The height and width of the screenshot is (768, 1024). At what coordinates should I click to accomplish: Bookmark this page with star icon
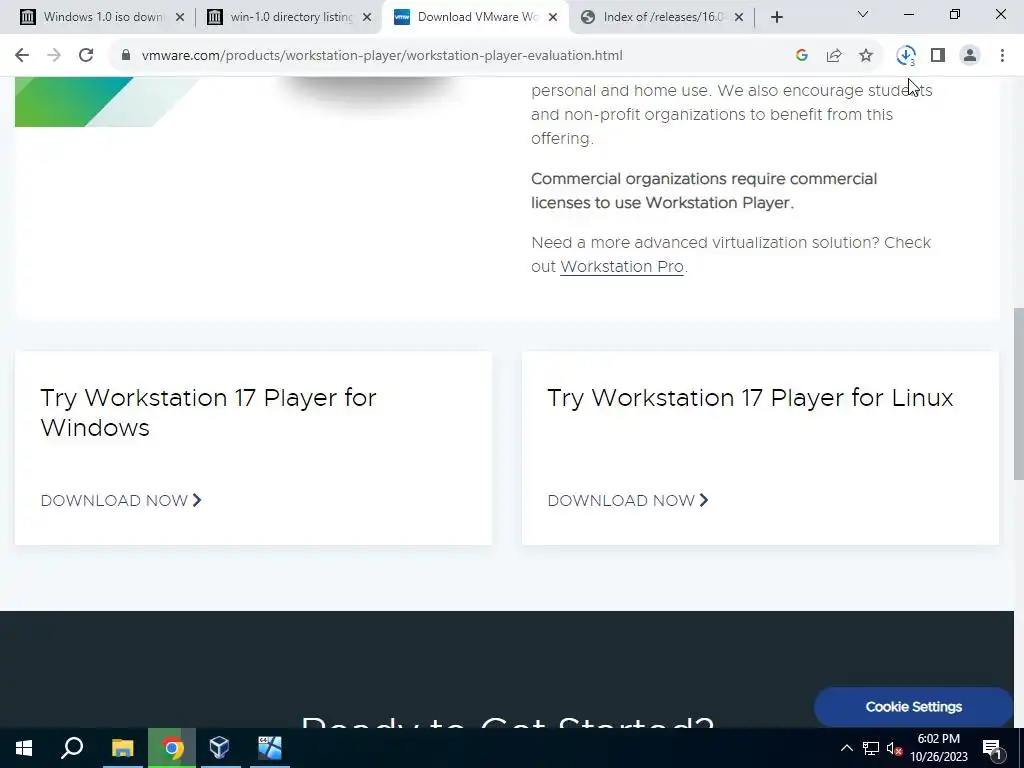coord(866,56)
